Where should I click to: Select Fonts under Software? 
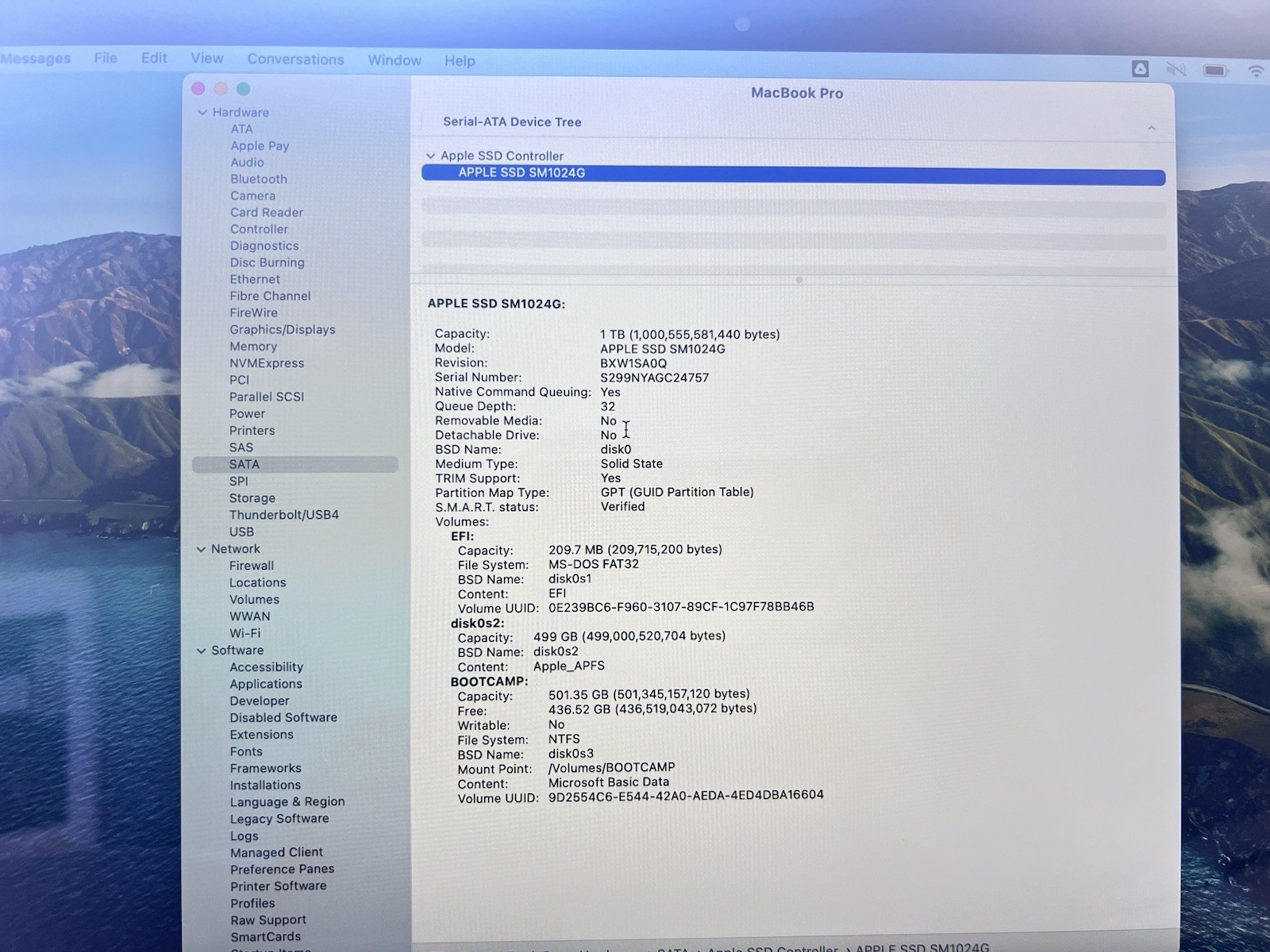(x=246, y=751)
